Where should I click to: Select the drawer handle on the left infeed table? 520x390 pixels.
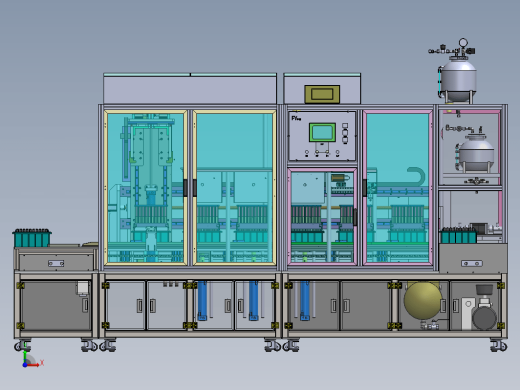tap(56, 263)
